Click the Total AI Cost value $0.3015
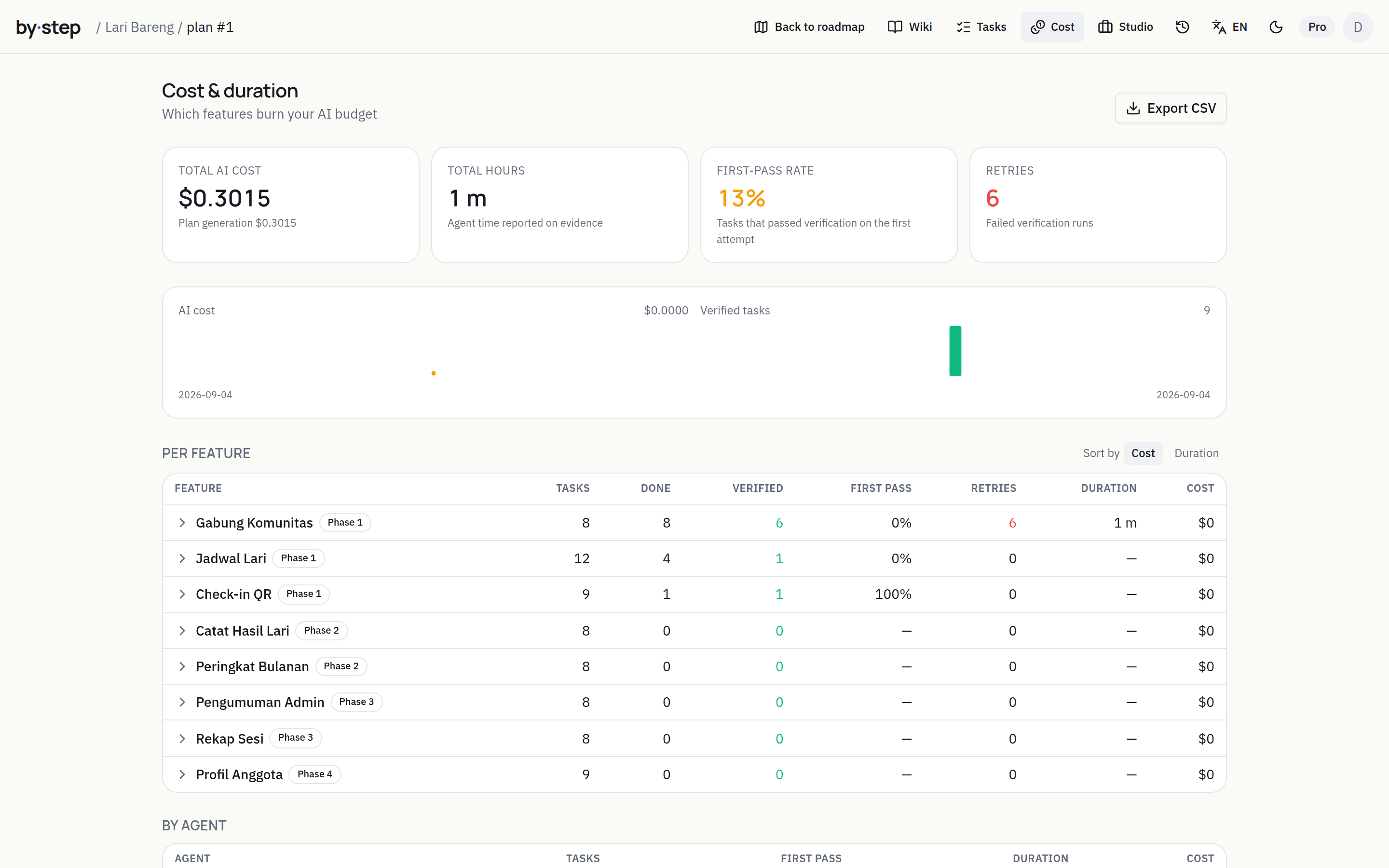This screenshot has width=1389, height=868. pyautogui.click(x=224, y=198)
